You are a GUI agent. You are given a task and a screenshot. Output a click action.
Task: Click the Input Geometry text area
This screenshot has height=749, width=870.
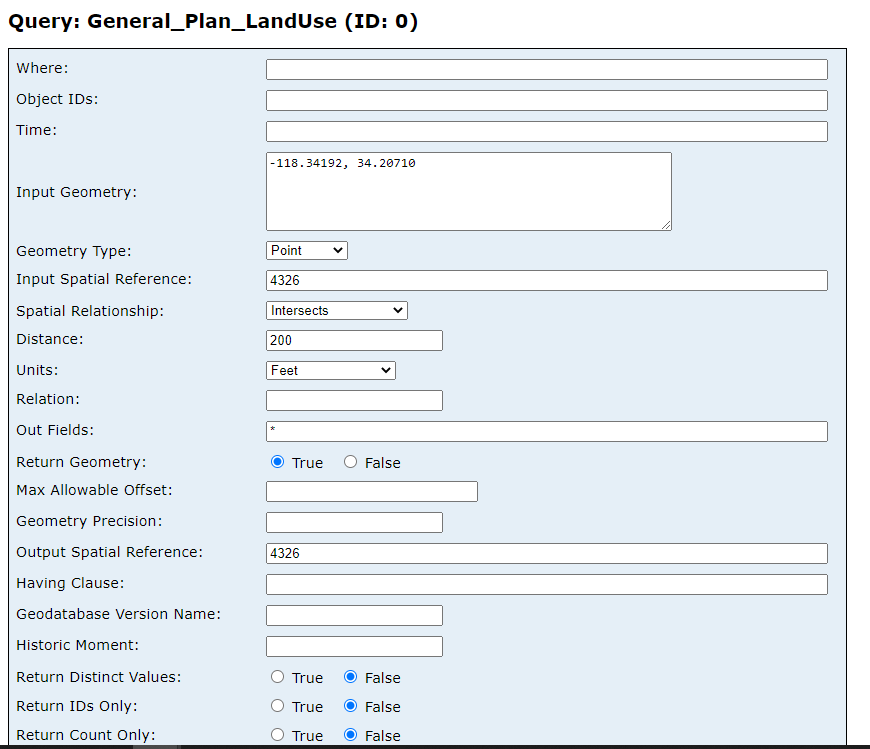point(468,191)
